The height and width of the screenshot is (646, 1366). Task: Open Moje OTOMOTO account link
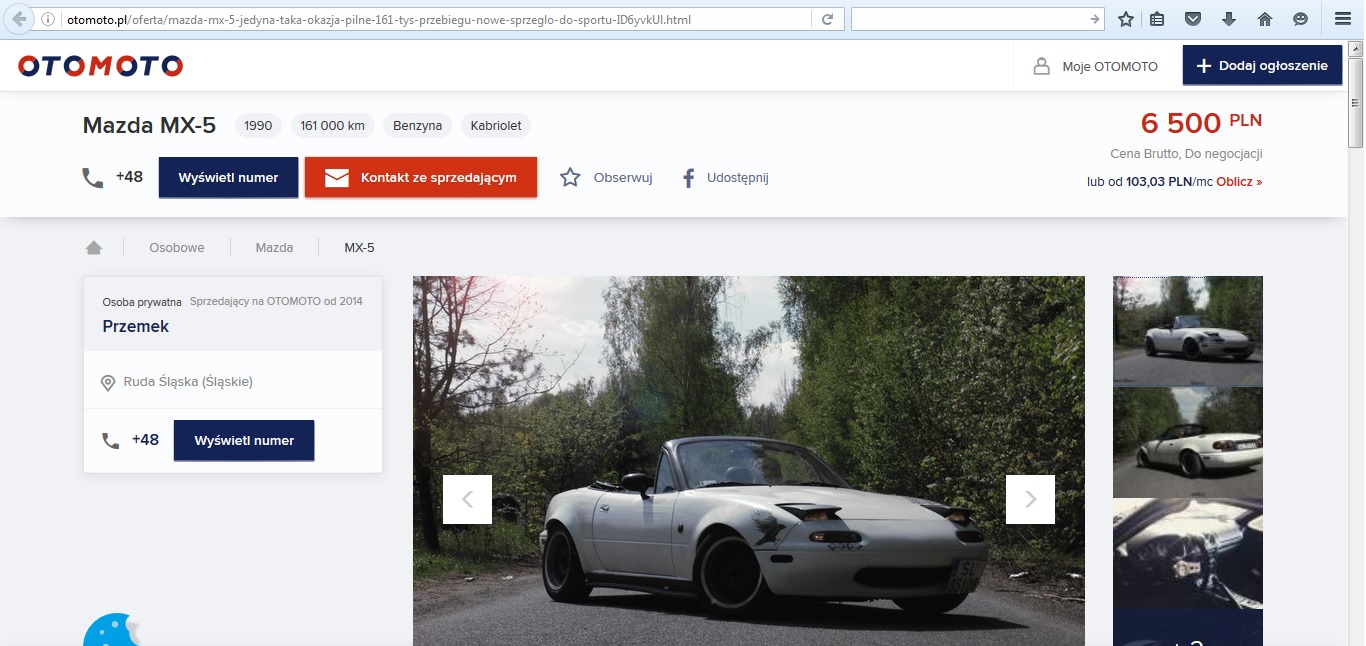[1110, 66]
